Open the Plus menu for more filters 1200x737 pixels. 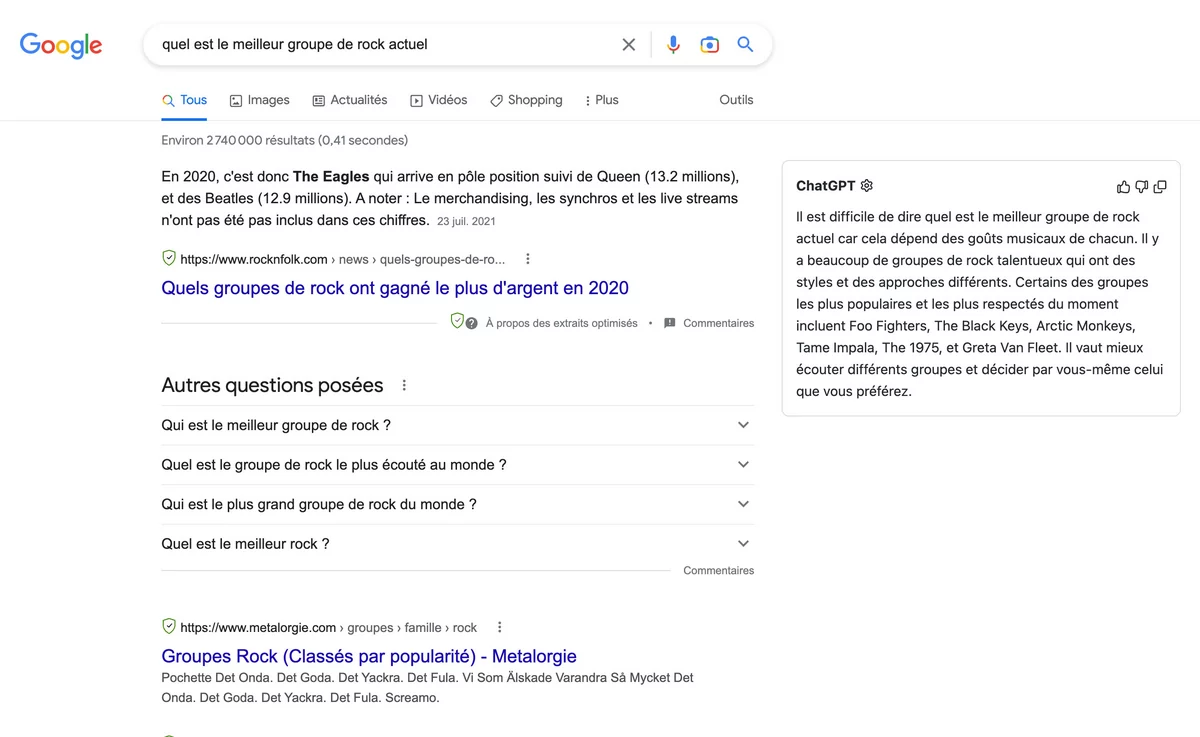(x=601, y=100)
